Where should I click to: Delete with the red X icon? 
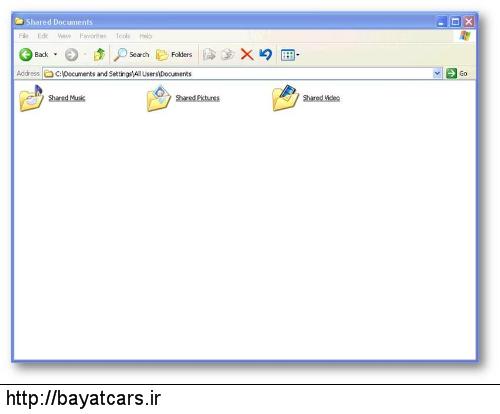click(247, 55)
